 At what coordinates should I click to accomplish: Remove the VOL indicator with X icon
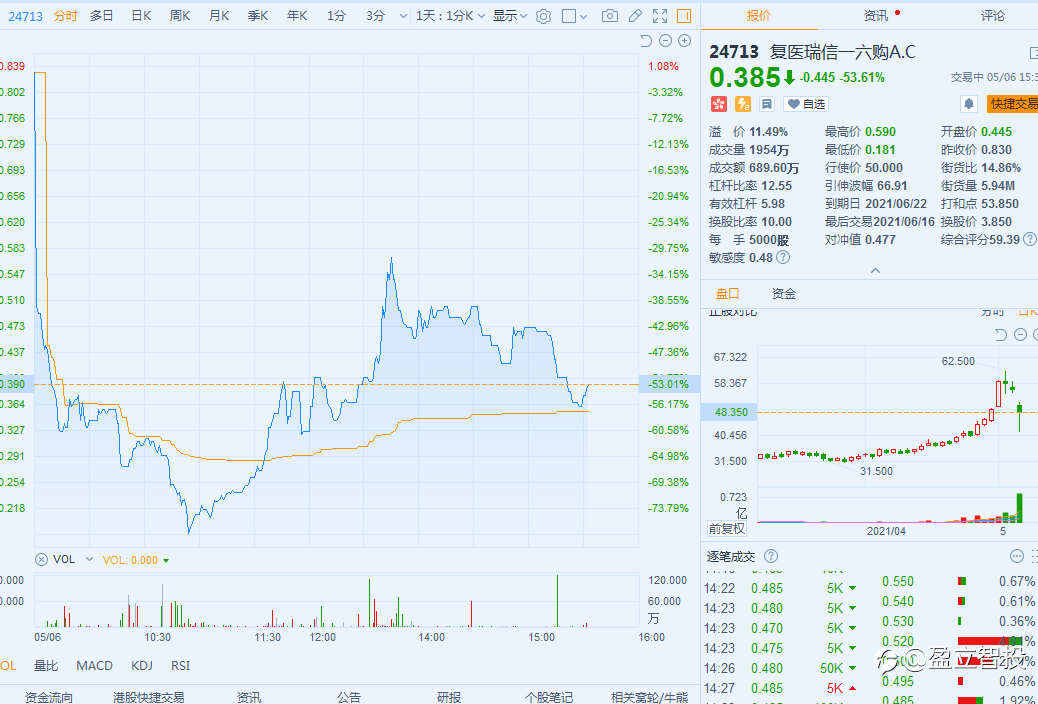coord(42,560)
